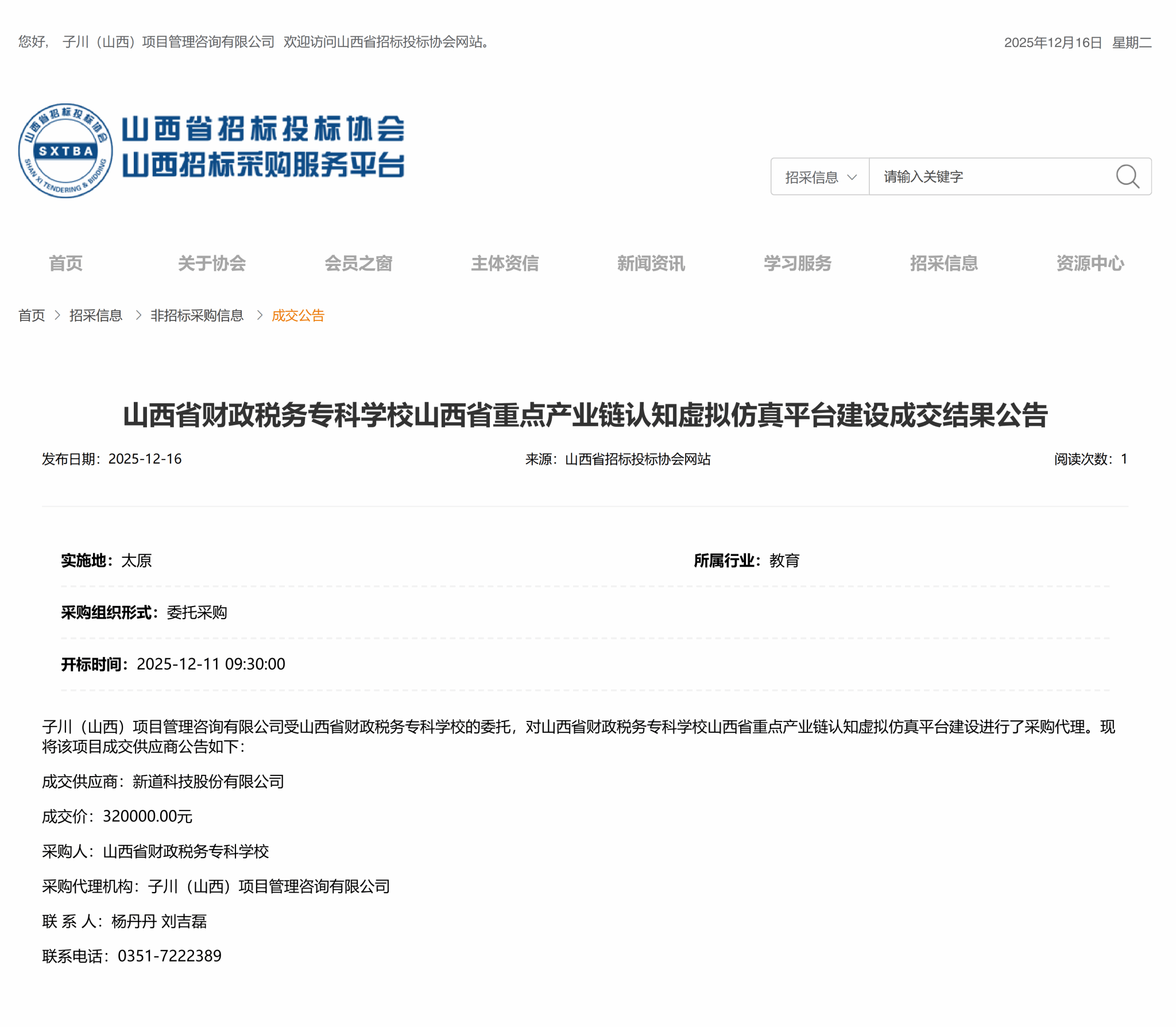Image resolution: width=1176 pixels, height=1027 pixels.
Task: Navigate to 学习服务 in the menu
Action: [x=797, y=263]
